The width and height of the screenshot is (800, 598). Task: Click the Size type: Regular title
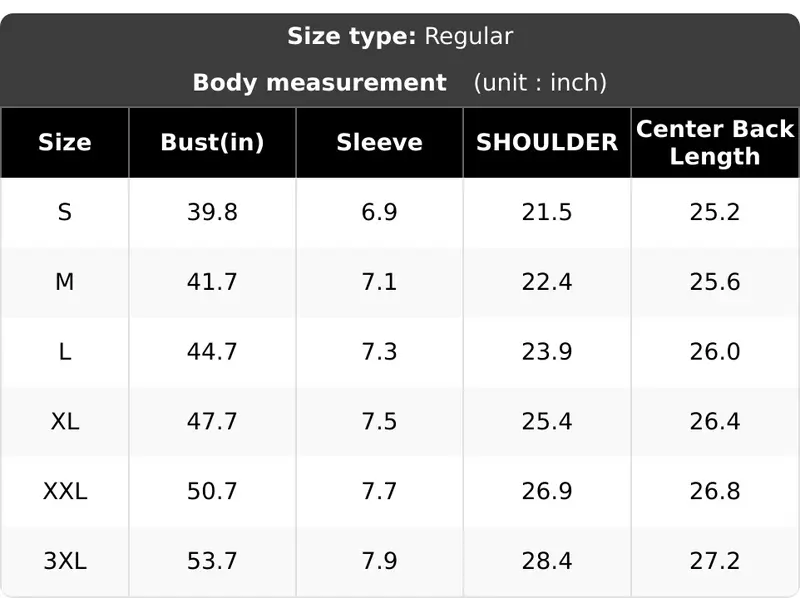(x=400, y=36)
